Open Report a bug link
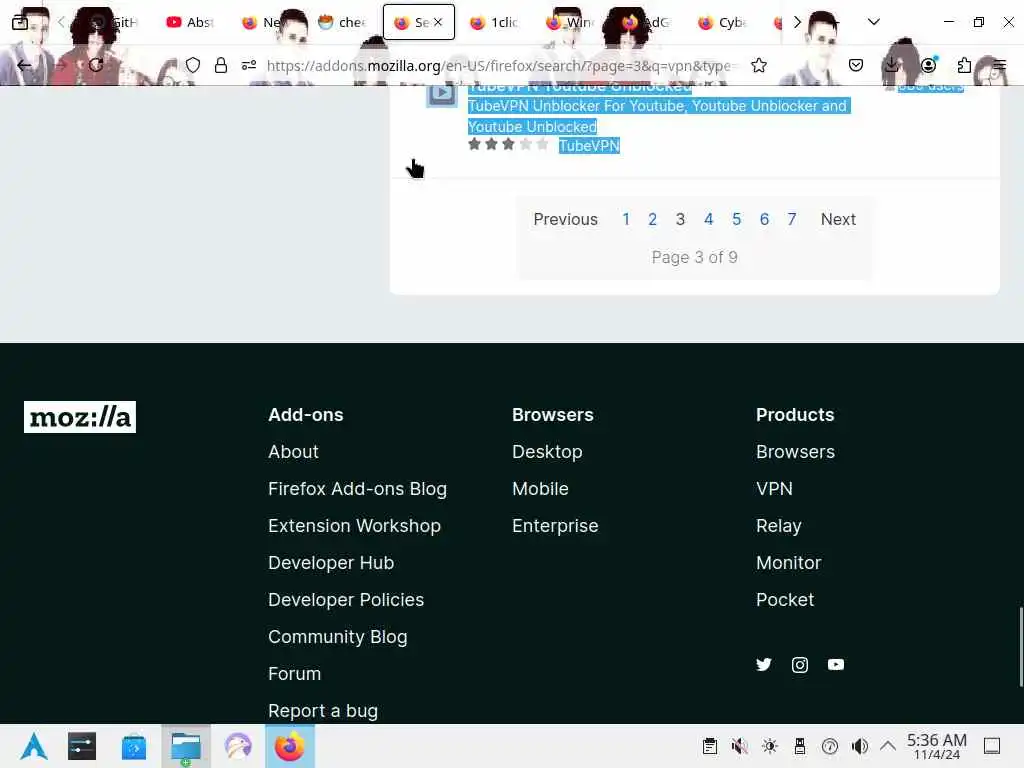 click(323, 711)
